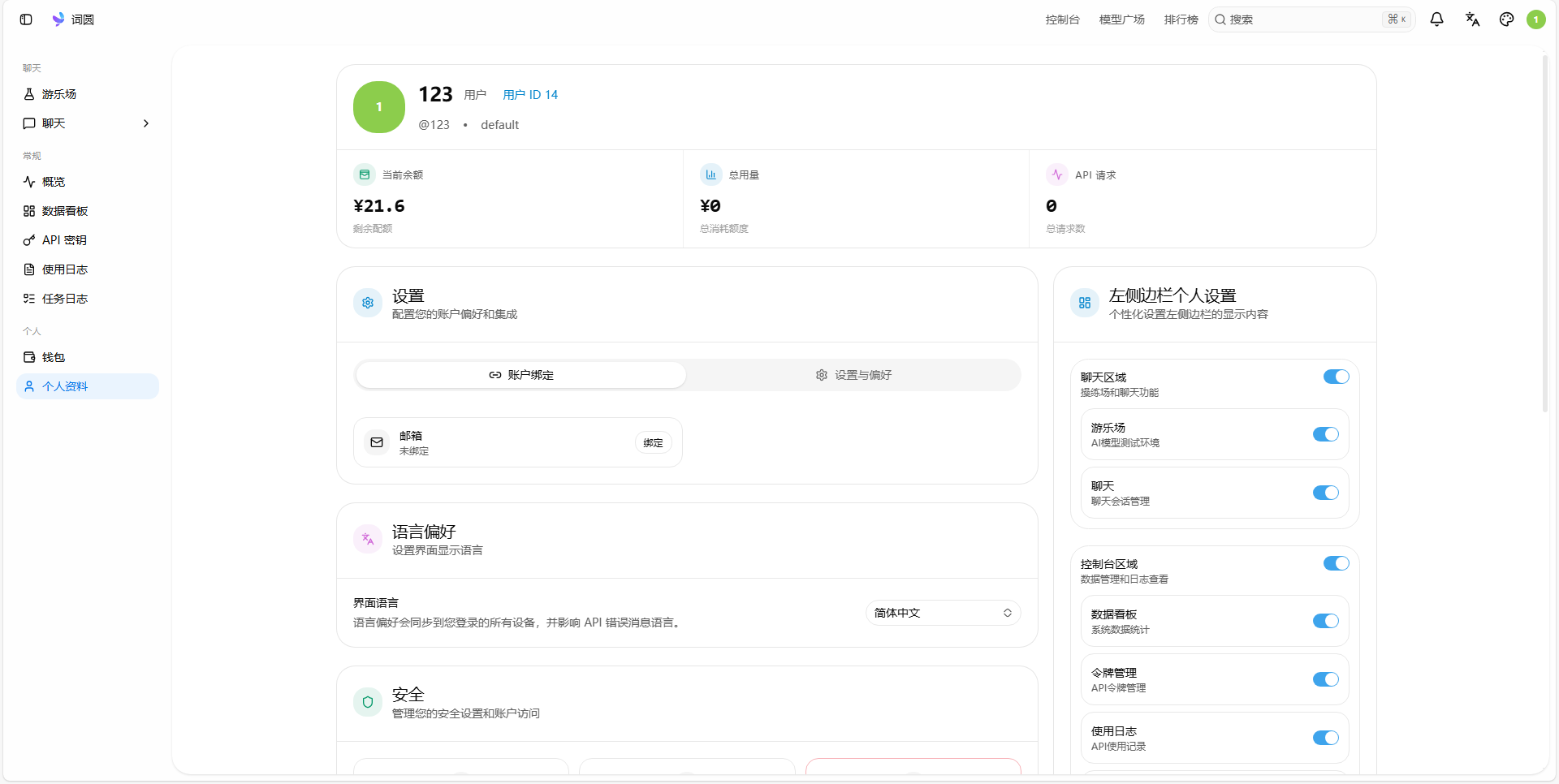The width and height of the screenshot is (1559, 784).
Task: Open 数据看板 text in sidebar
Action: point(65,211)
